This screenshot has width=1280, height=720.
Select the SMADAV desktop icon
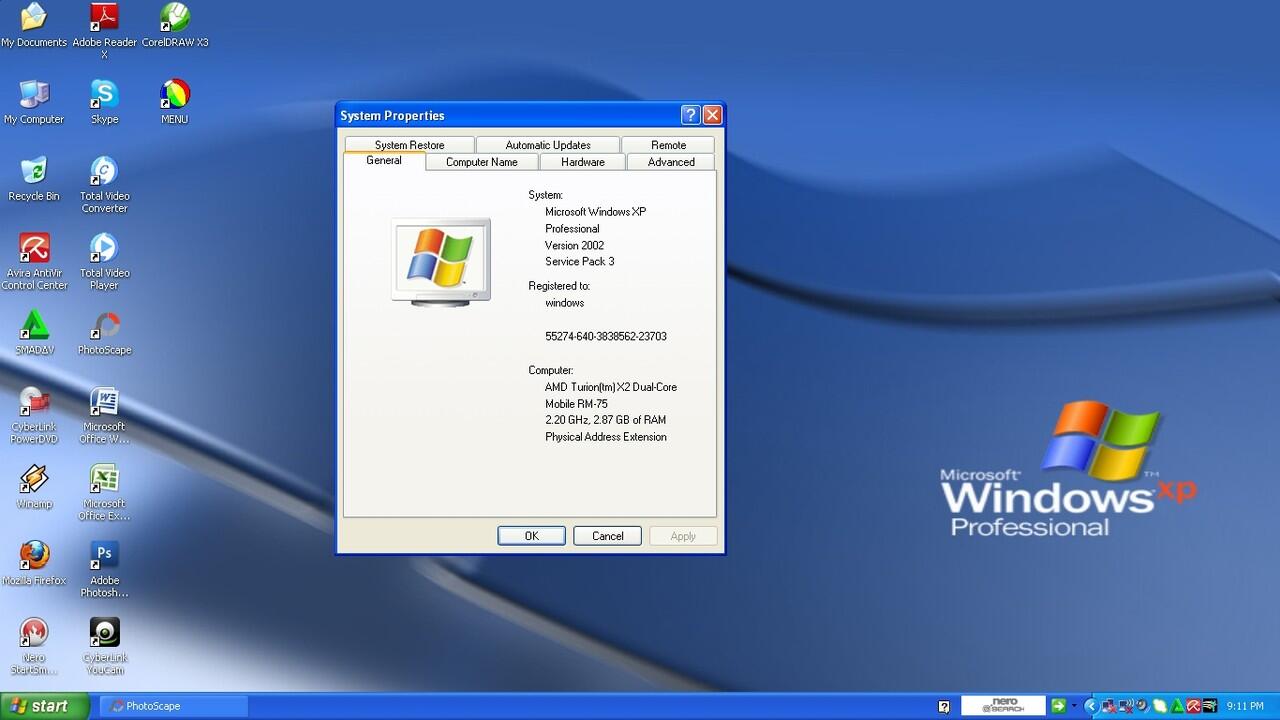[x=34, y=334]
